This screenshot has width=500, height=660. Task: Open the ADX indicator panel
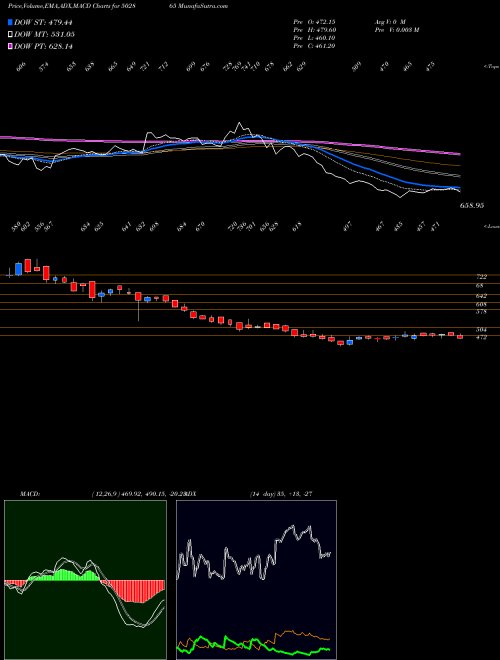pos(256,580)
